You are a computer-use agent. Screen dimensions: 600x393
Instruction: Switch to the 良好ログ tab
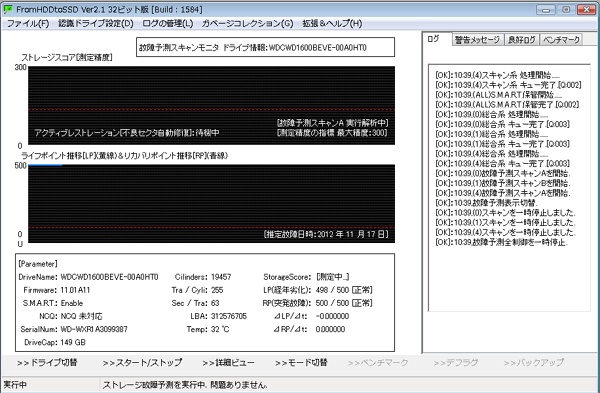click(x=522, y=40)
